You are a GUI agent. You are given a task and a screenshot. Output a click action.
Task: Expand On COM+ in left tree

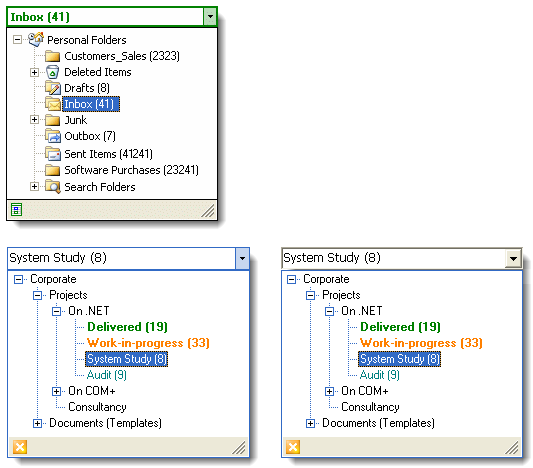56,391
